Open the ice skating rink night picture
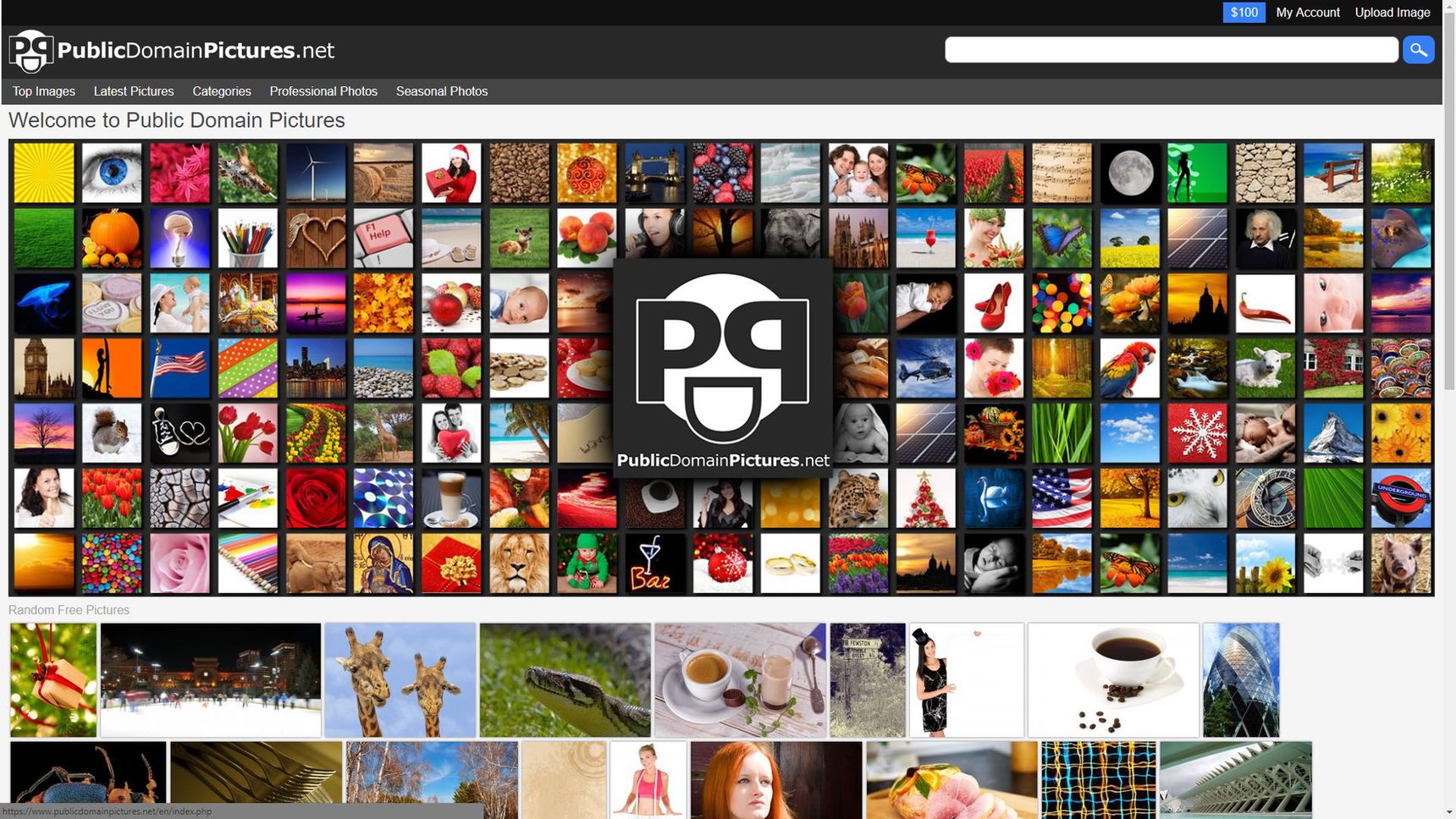Viewport: 1456px width, 819px height. (211, 680)
